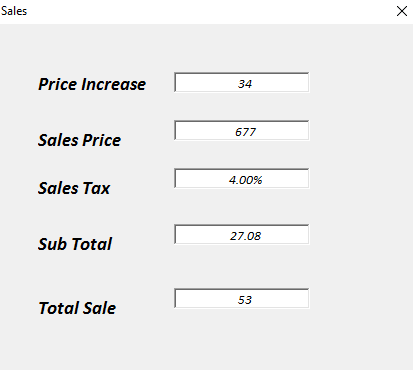Click inside the Sub Total field
The image size is (413, 370).
pos(242,234)
